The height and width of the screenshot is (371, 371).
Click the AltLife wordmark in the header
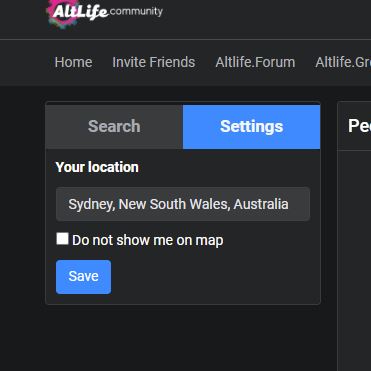(80, 12)
